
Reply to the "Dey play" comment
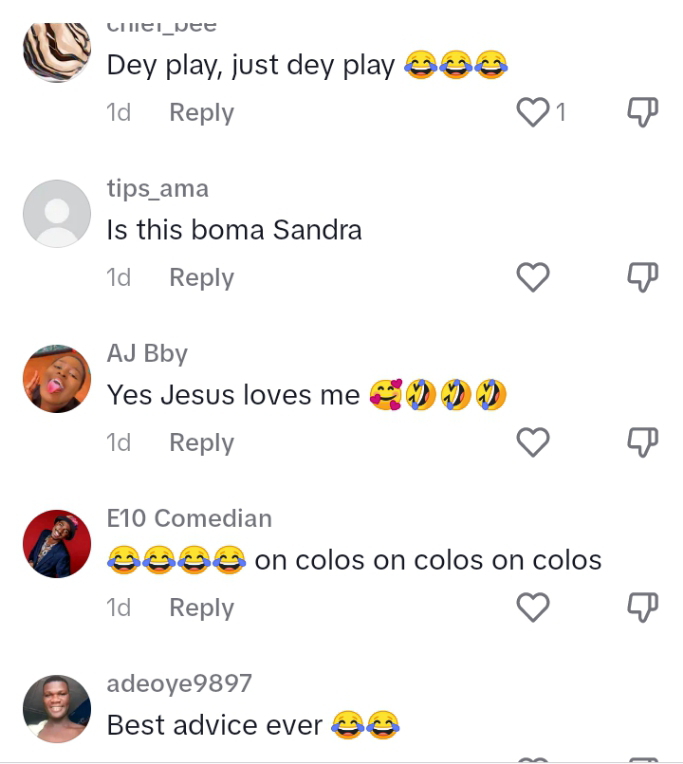click(x=202, y=113)
